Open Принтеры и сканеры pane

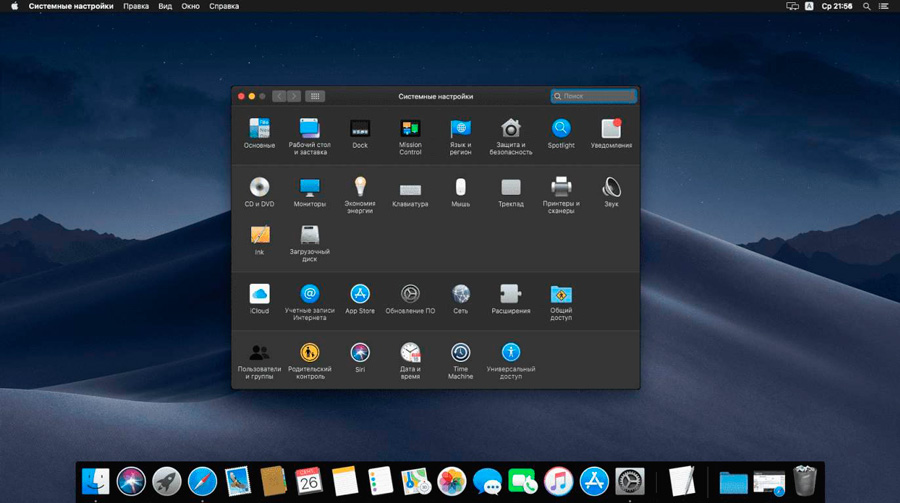[561, 195]
